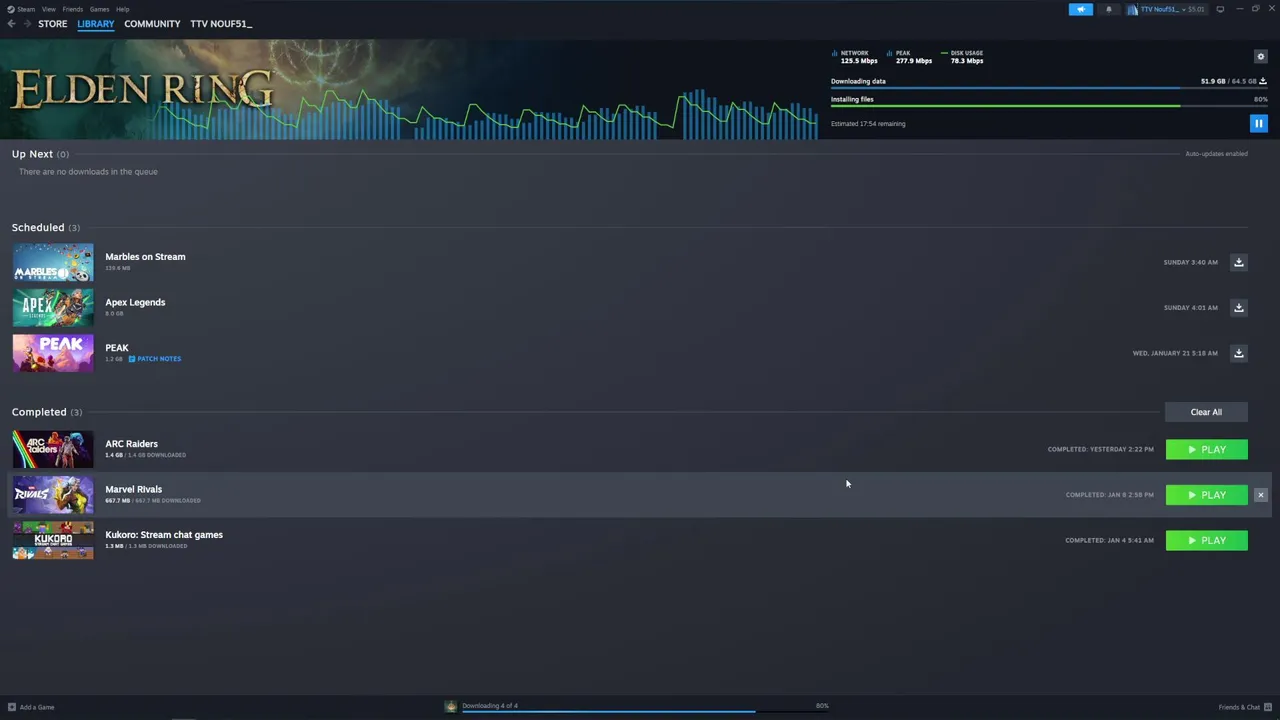
Task: Open ARC Raiders thumbnail
Action: [x=53, y=450]
